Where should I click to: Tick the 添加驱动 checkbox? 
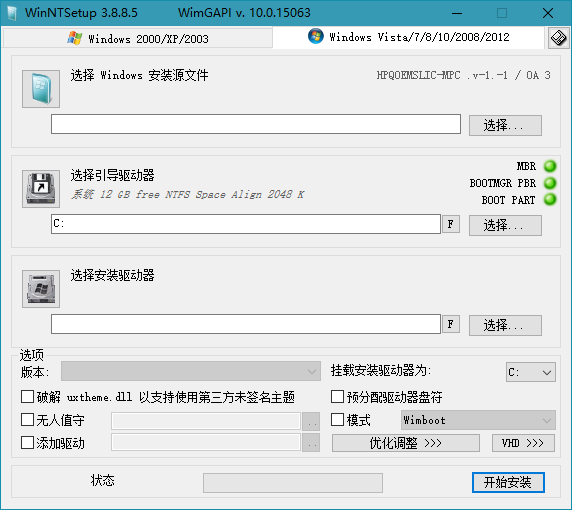(27, 443)
